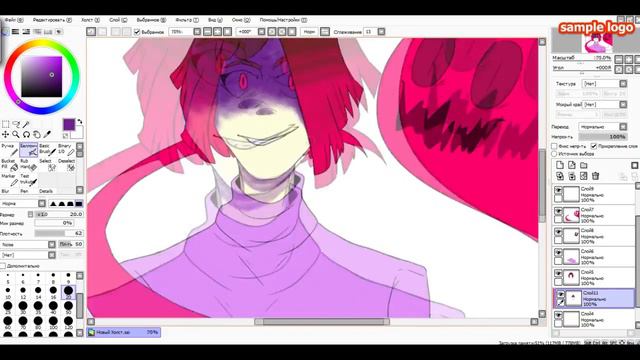
Task: Select the move tool
Action: 6,134
